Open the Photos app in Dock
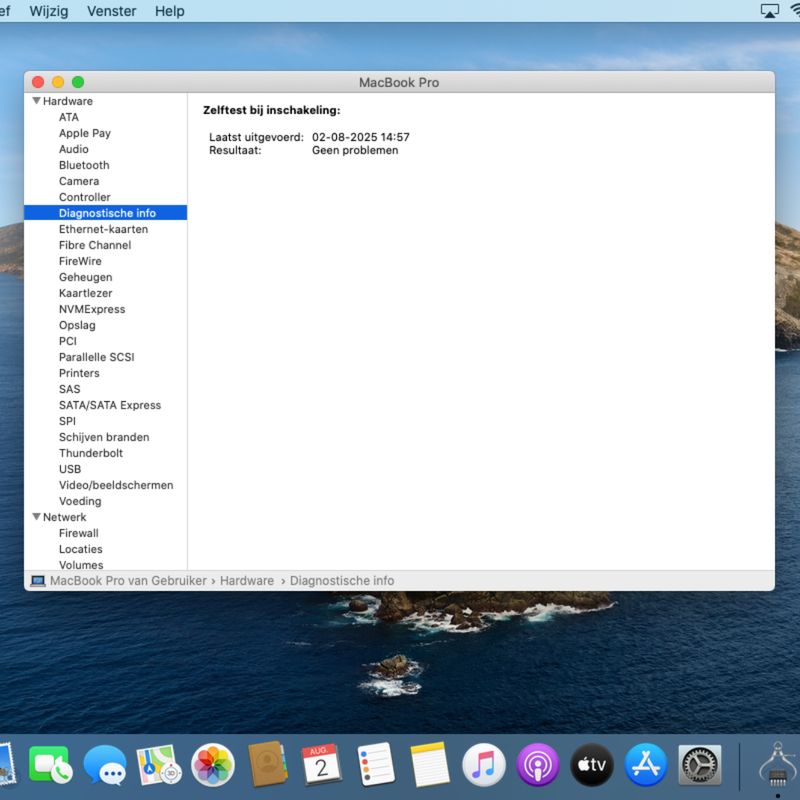The image size is (800, 800). click(x=213, y=765)
